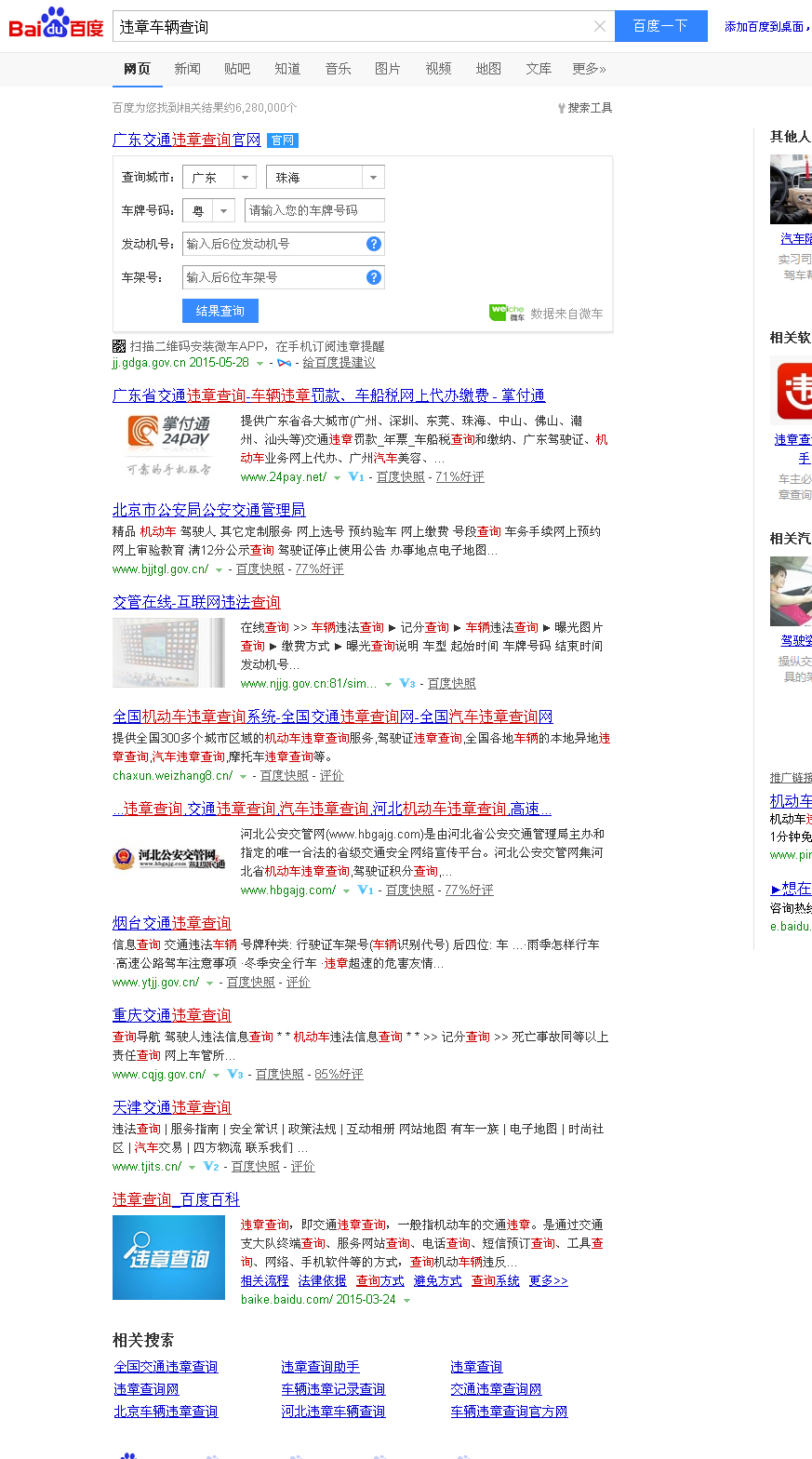Click the help icon beside 发动机号 field
The image size is (812, 1459).
374,244
